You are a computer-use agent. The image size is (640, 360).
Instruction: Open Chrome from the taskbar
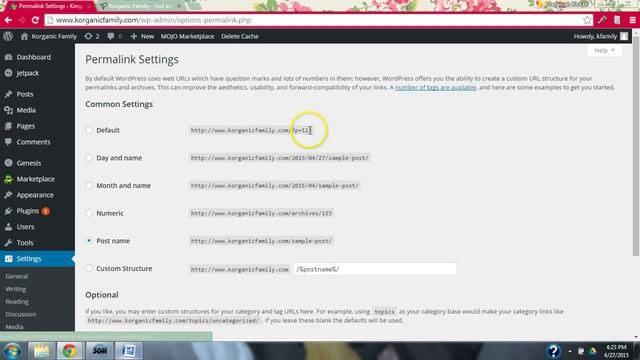coord(69,351)
